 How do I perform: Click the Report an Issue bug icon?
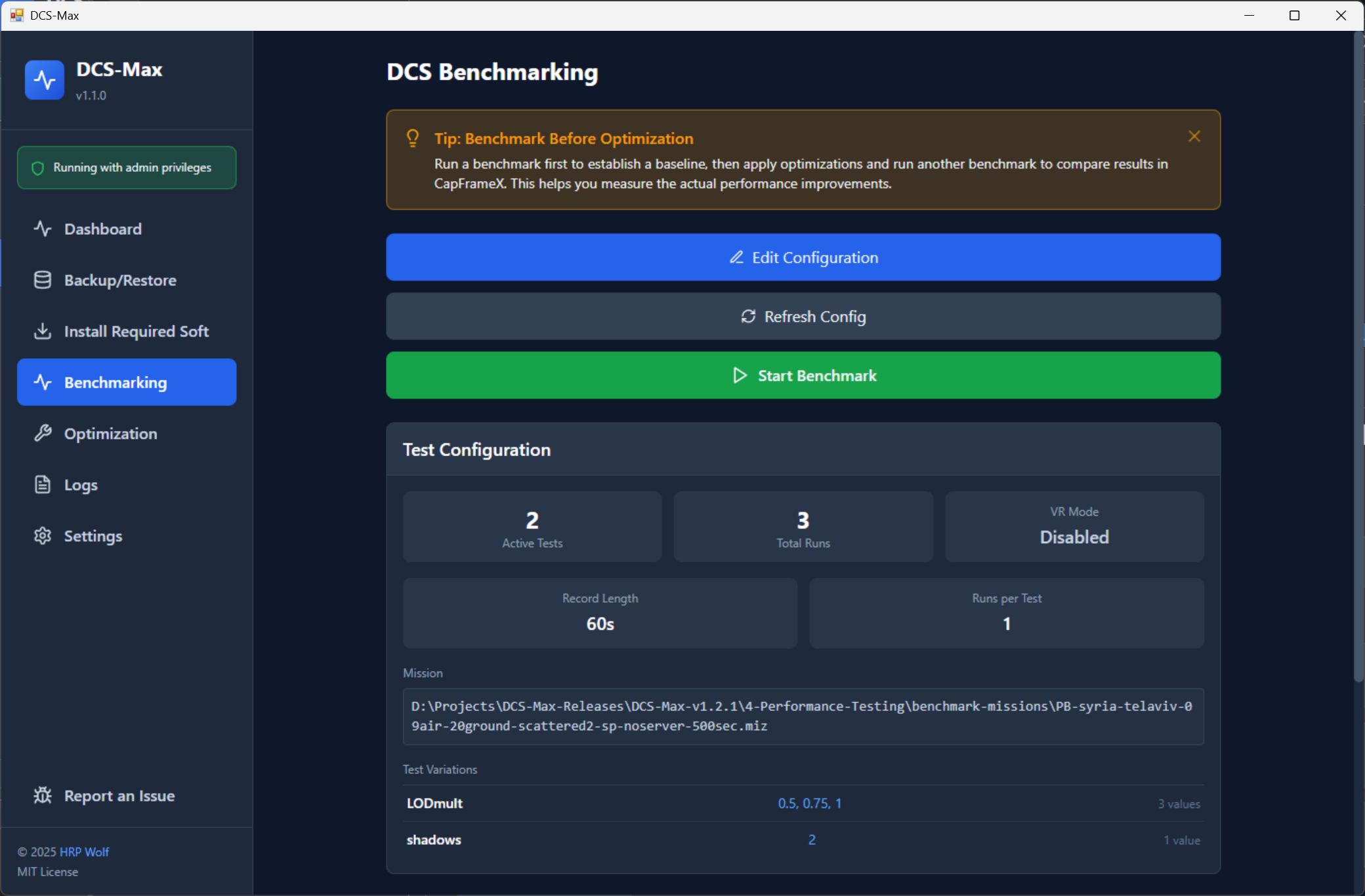pyautogui.click(x=43, y=796)
